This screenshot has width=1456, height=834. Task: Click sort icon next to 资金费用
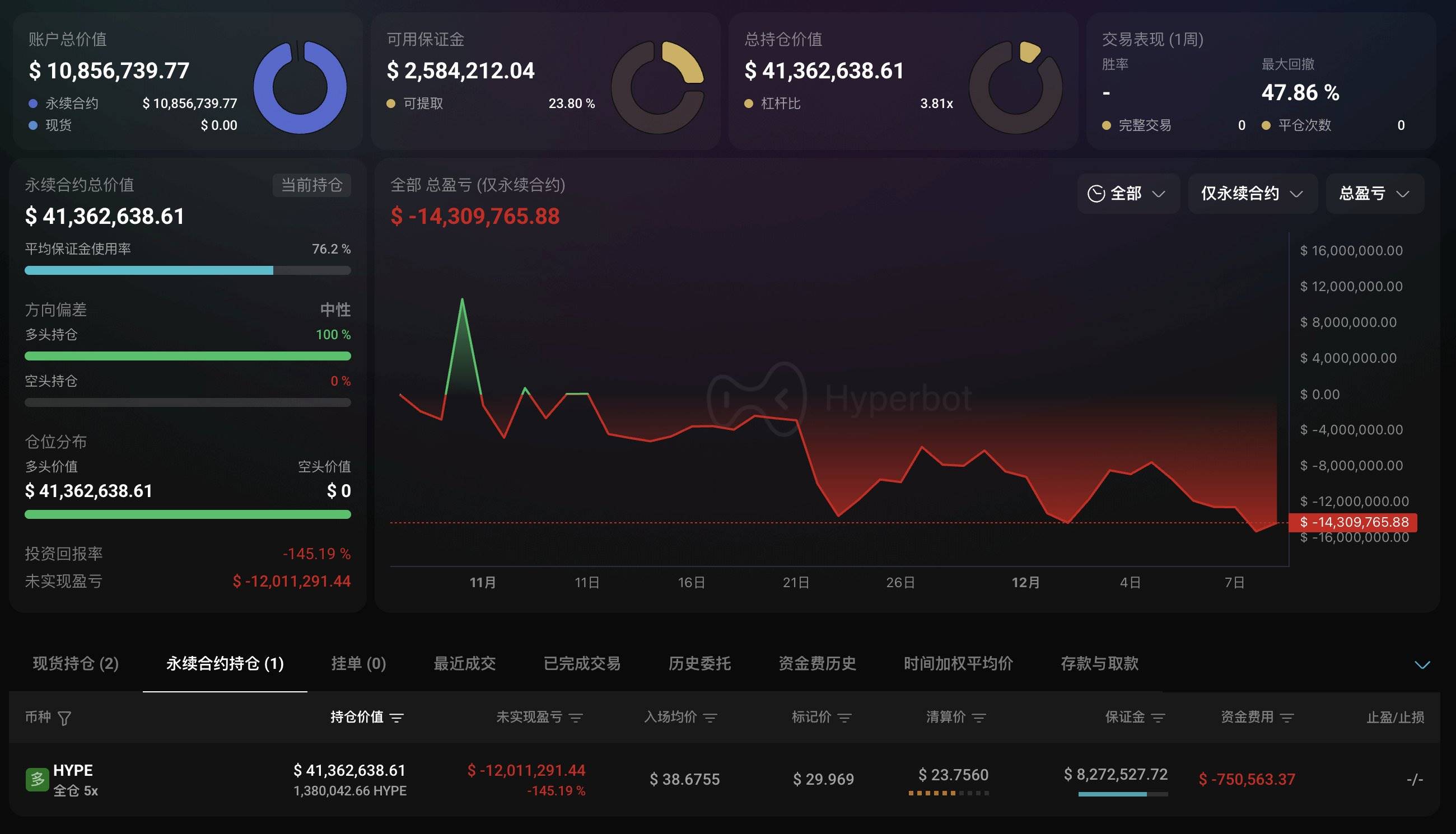coord(1287,718)
